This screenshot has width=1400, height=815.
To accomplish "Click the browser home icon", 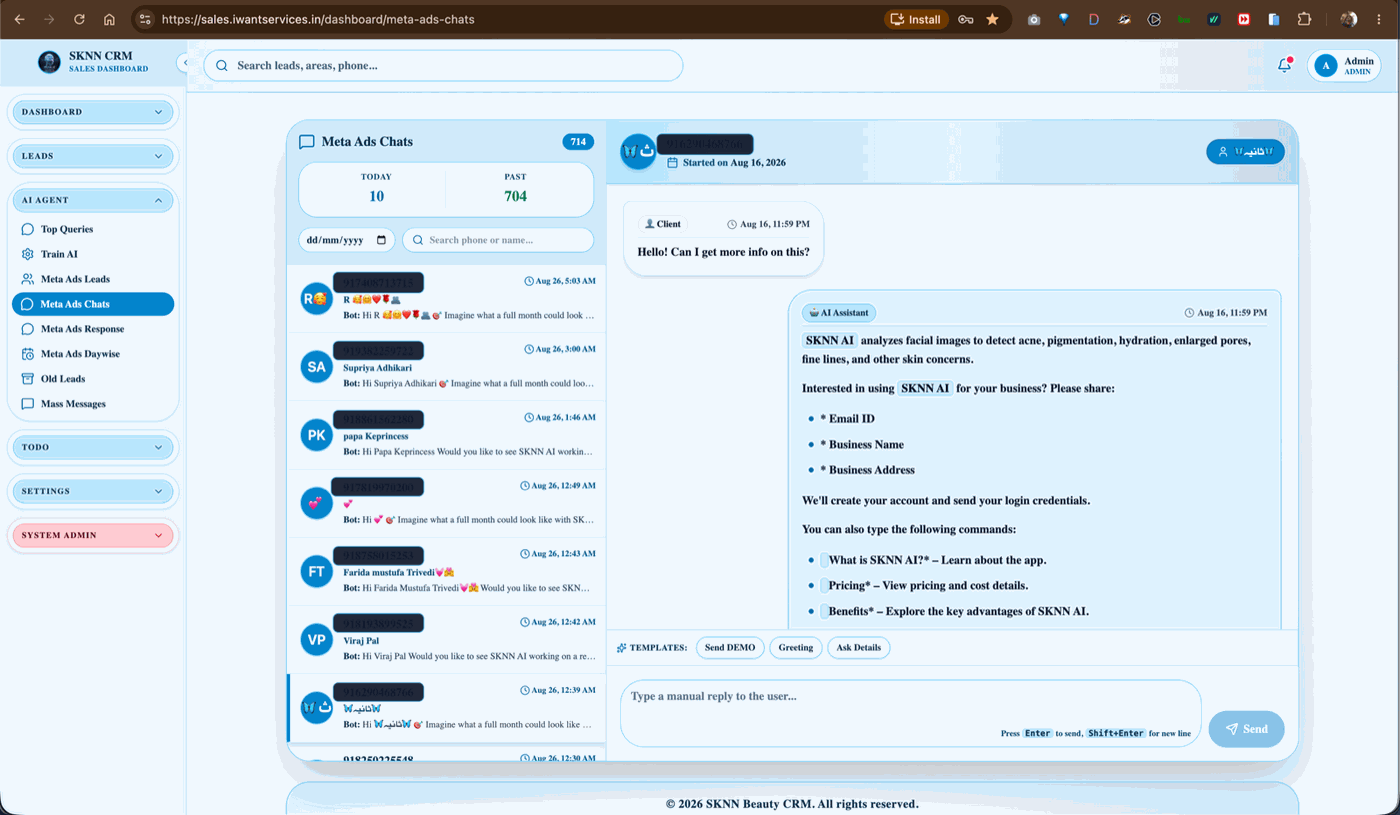I will coord(109,19).
